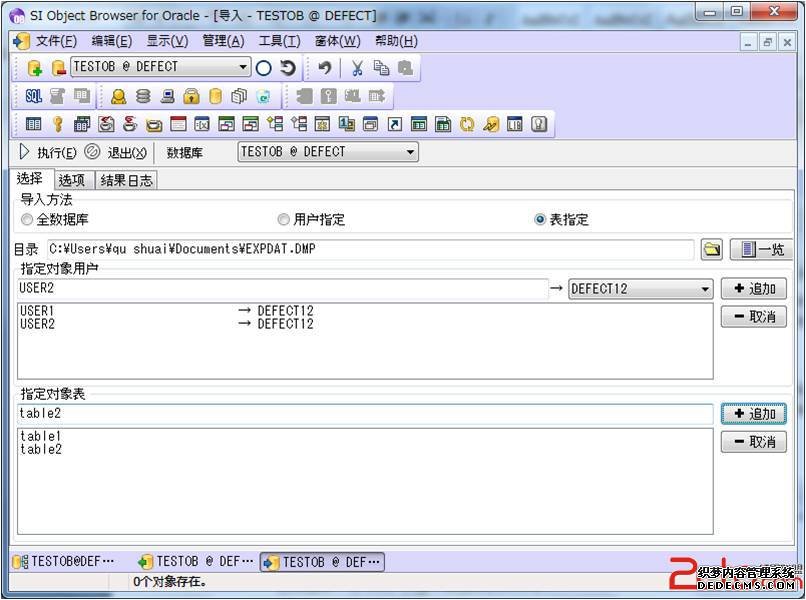Click the table2 input field
This screenshot has height=600, width=806.
point(365,413)
